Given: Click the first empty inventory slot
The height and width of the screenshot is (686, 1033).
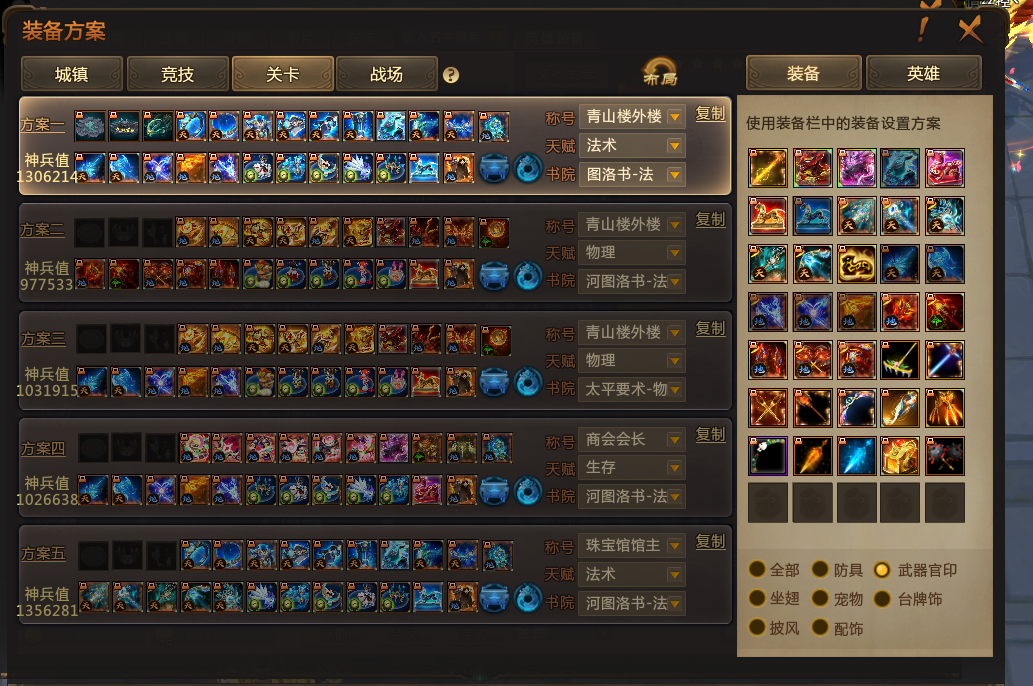Looking at the screenshot, I should [768, 503].
